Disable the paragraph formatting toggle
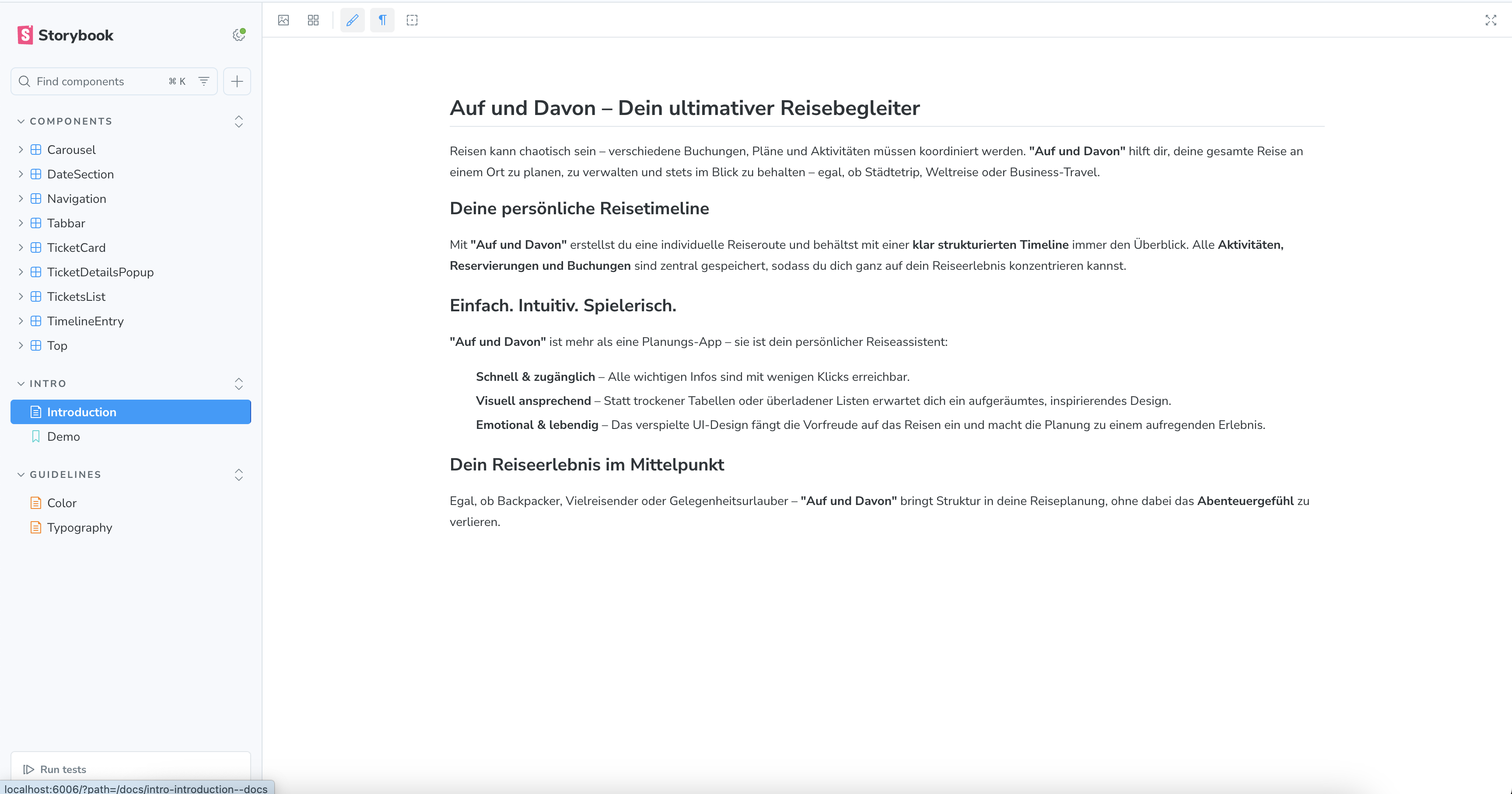This screenshot has width=1512, height=794. (382, 20)
